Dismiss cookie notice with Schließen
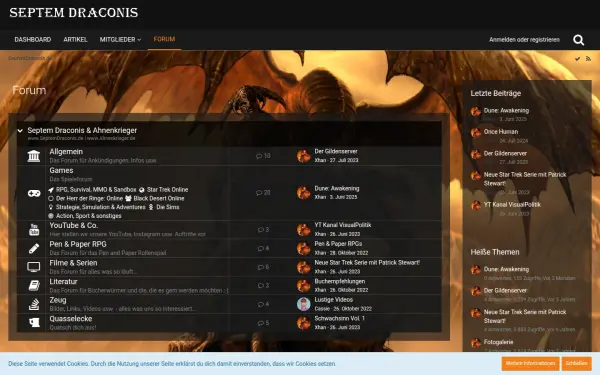 [577, 364]
